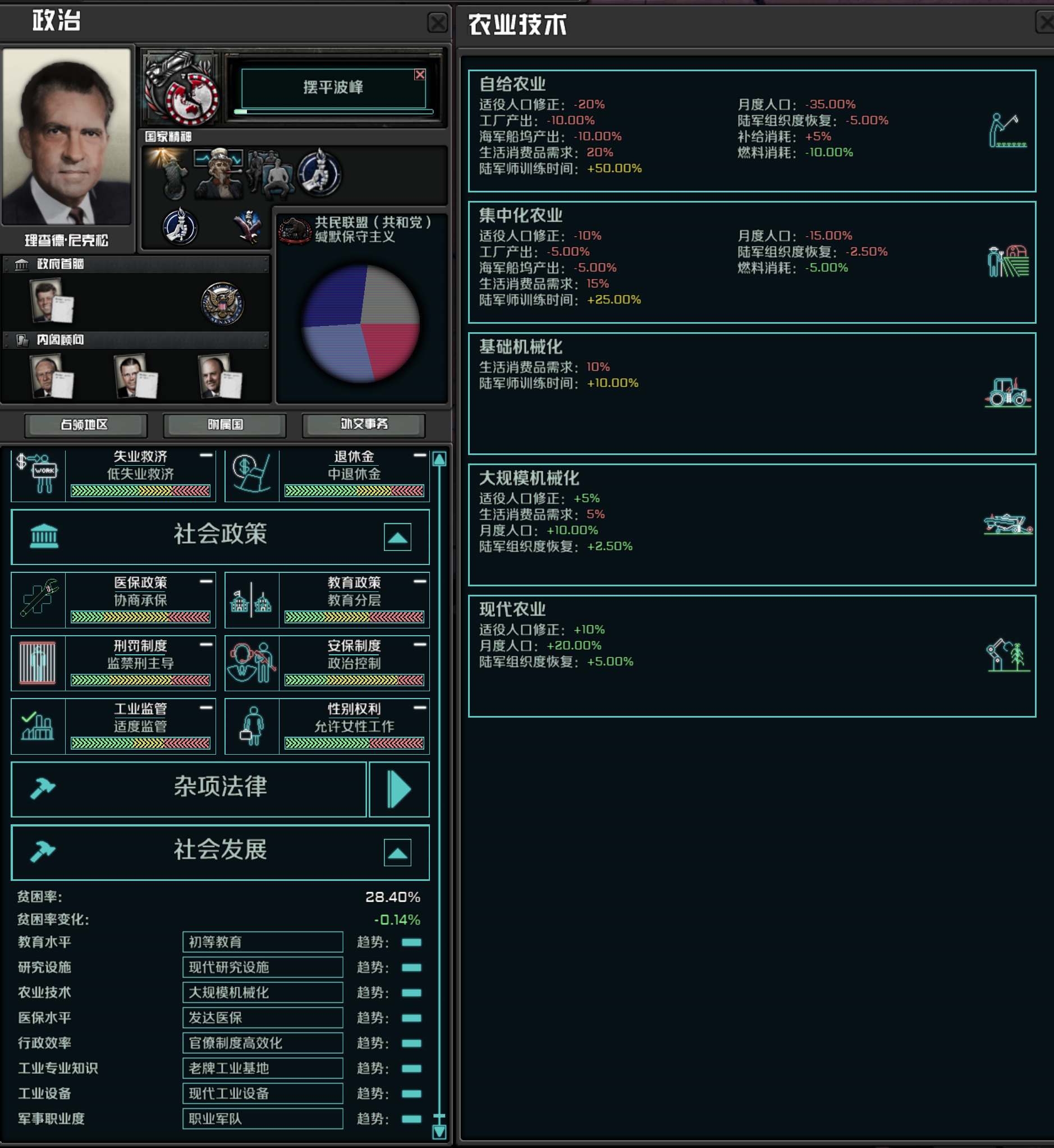Open the education policy school icon
This screenshot has width=1054, height=1148.
[251, 599]
